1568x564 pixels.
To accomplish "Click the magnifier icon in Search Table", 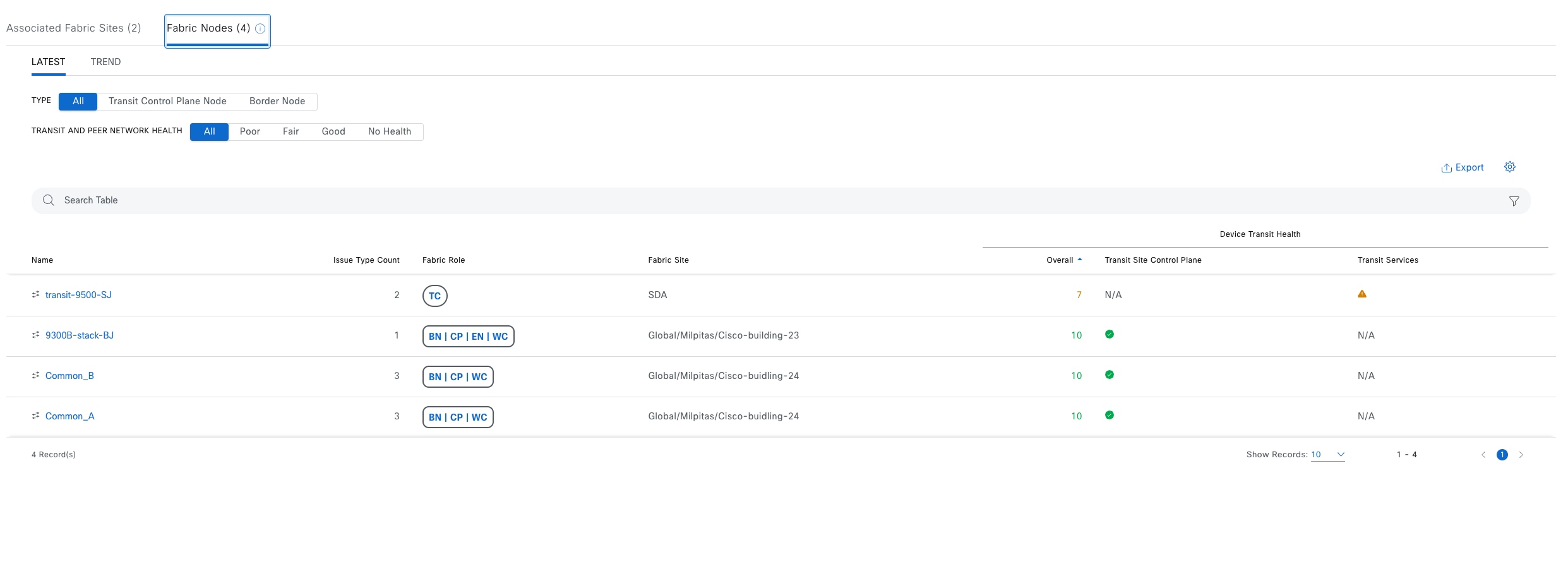I will point(49,200).
